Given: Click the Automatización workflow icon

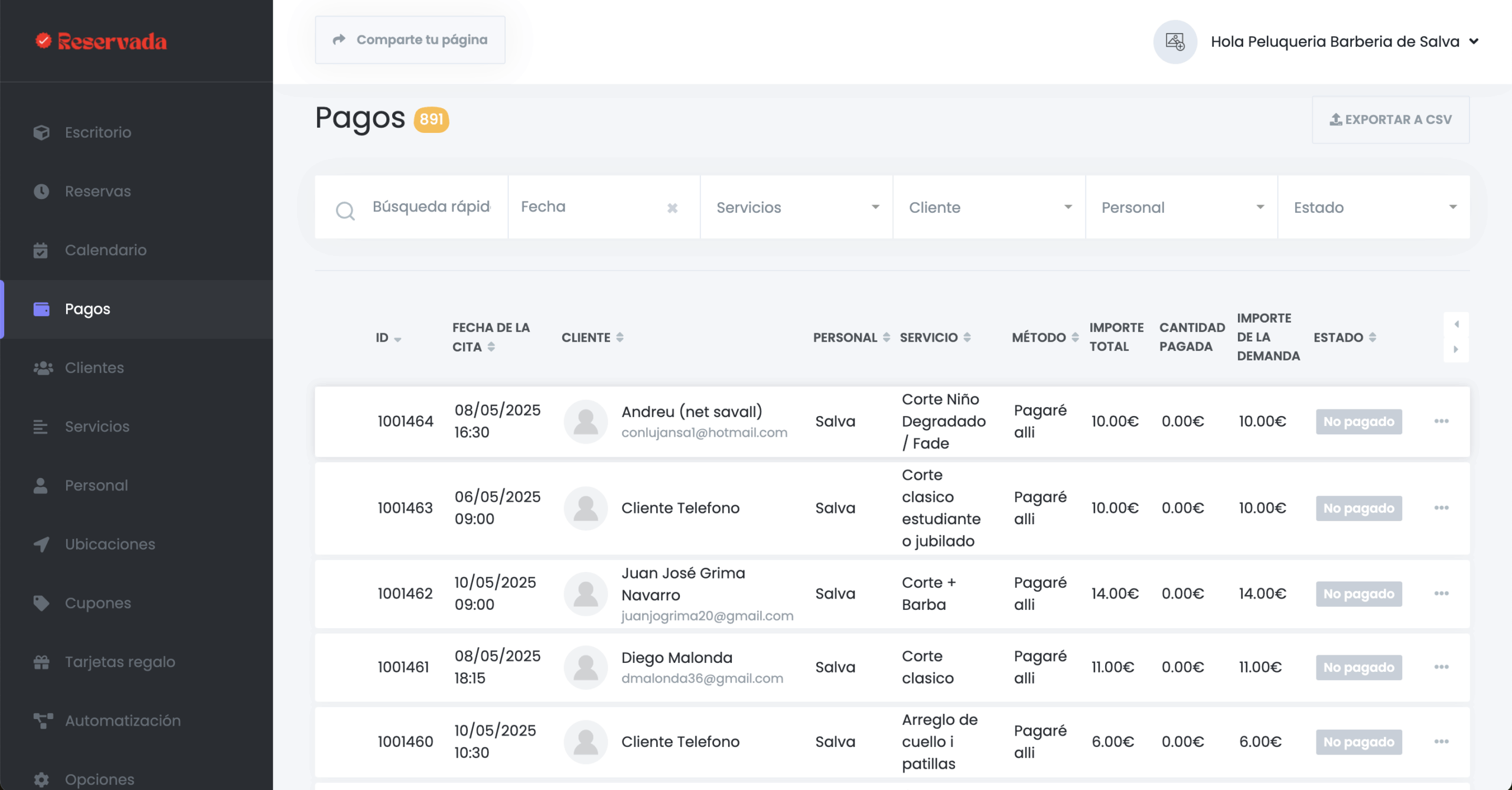Looking at the screenshot, I should pos(43,721).
